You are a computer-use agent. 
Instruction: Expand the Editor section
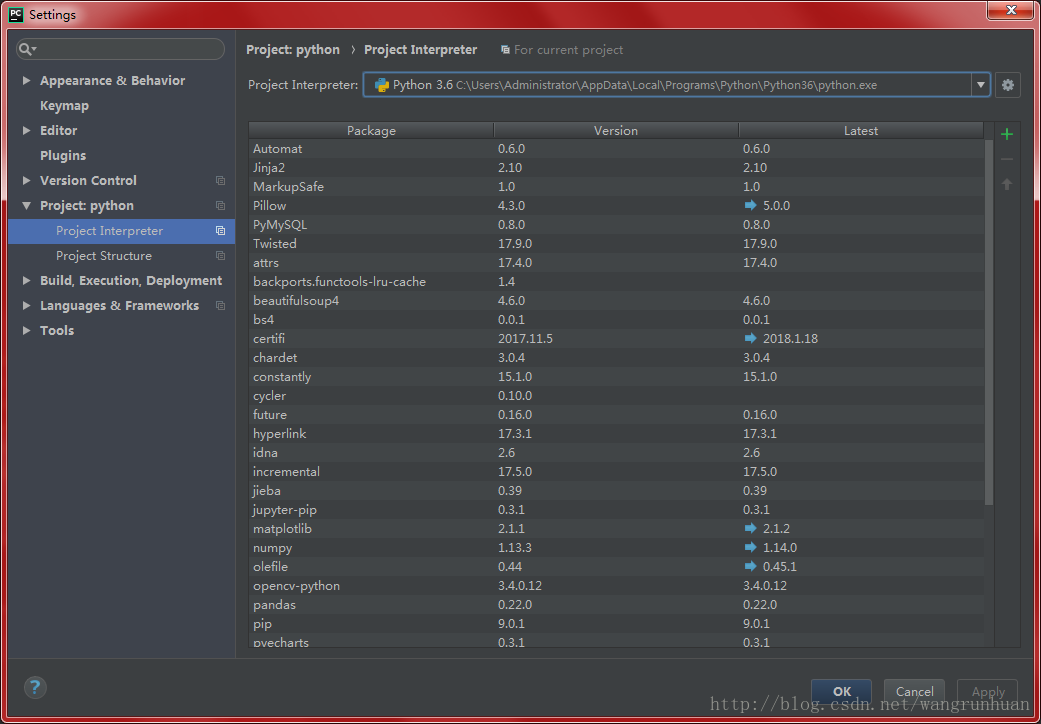point(27,131)
